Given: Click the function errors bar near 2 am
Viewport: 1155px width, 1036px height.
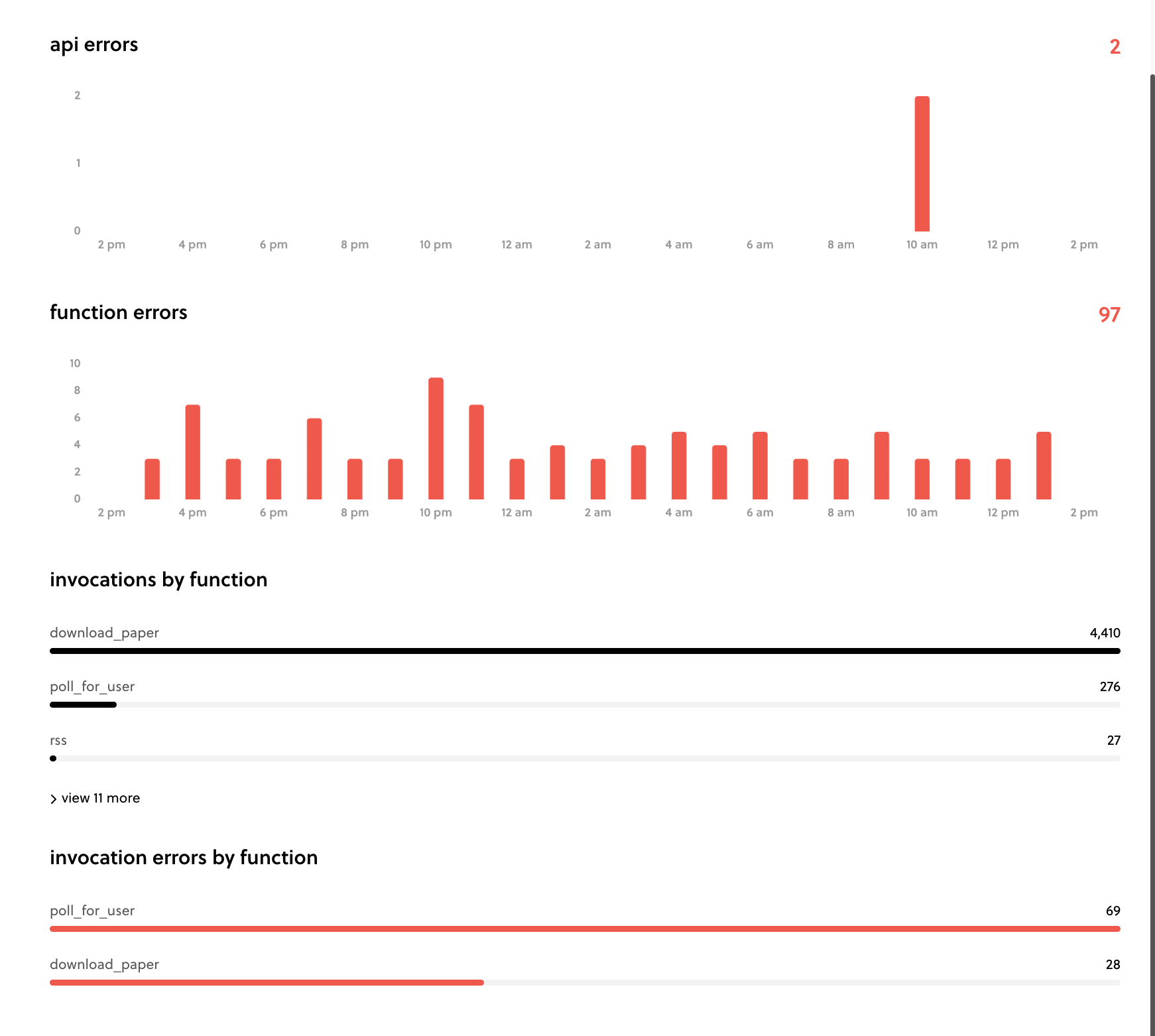Looking at the screenshot, I should tap(598, 478).
